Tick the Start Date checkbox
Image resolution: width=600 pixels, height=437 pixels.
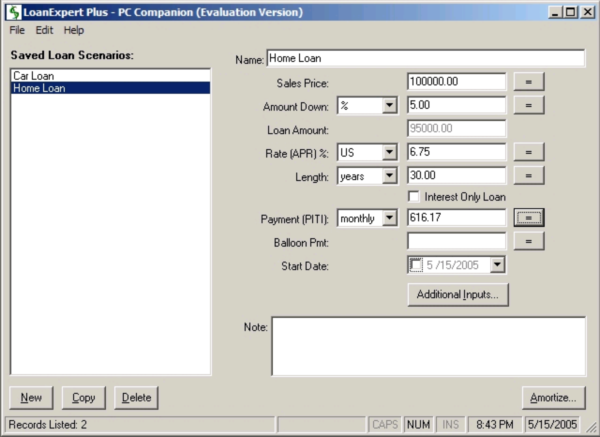pyautogui.click(x=417, y=264)
